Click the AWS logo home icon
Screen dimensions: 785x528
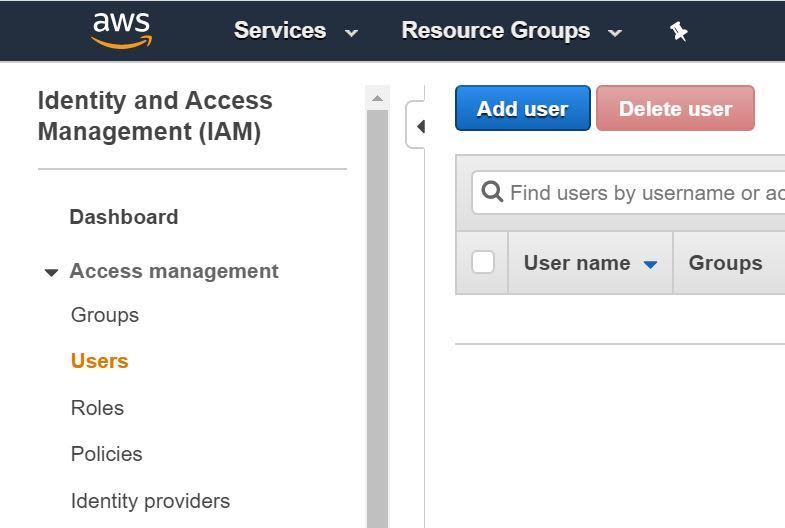click(x=121, y=30)
